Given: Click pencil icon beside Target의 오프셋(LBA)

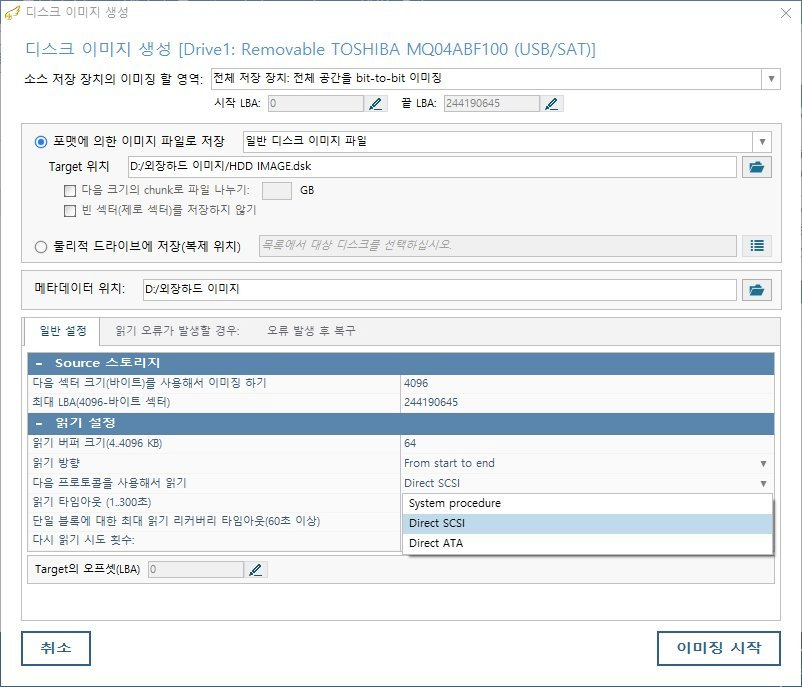Looking at the screenshot, I should click(255, 569).
